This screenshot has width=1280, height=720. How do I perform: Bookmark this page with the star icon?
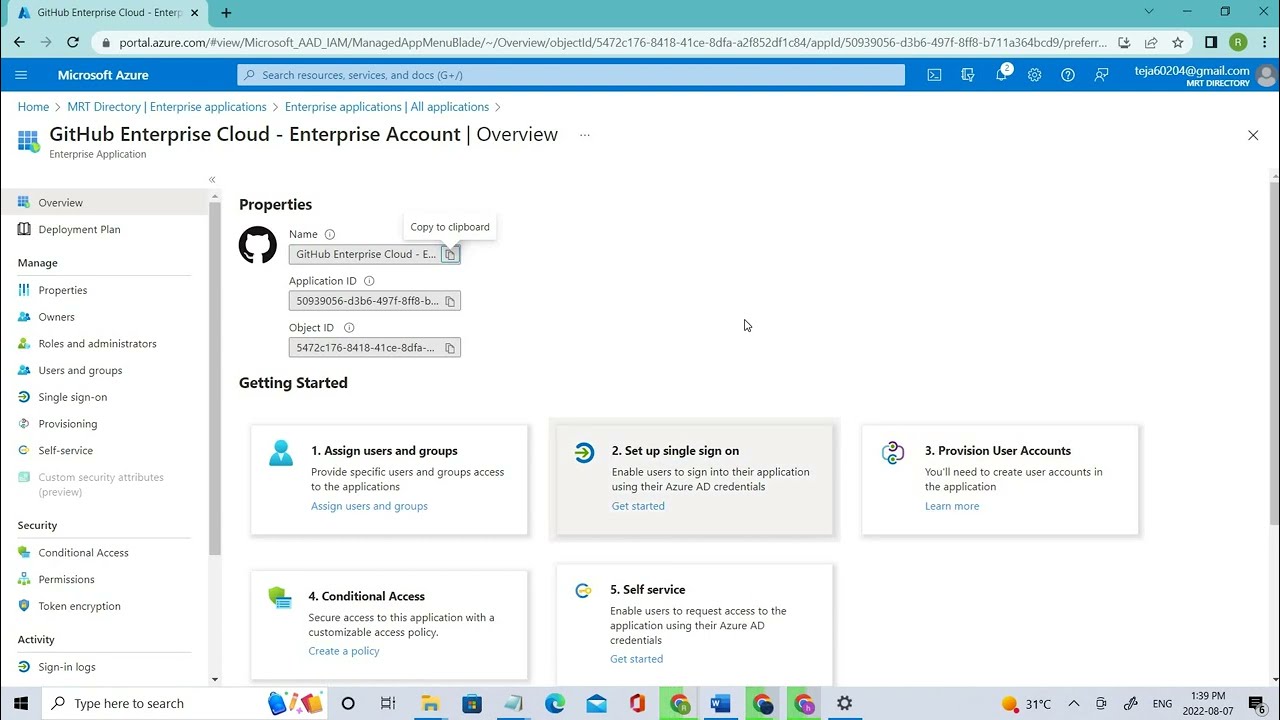1178,42
